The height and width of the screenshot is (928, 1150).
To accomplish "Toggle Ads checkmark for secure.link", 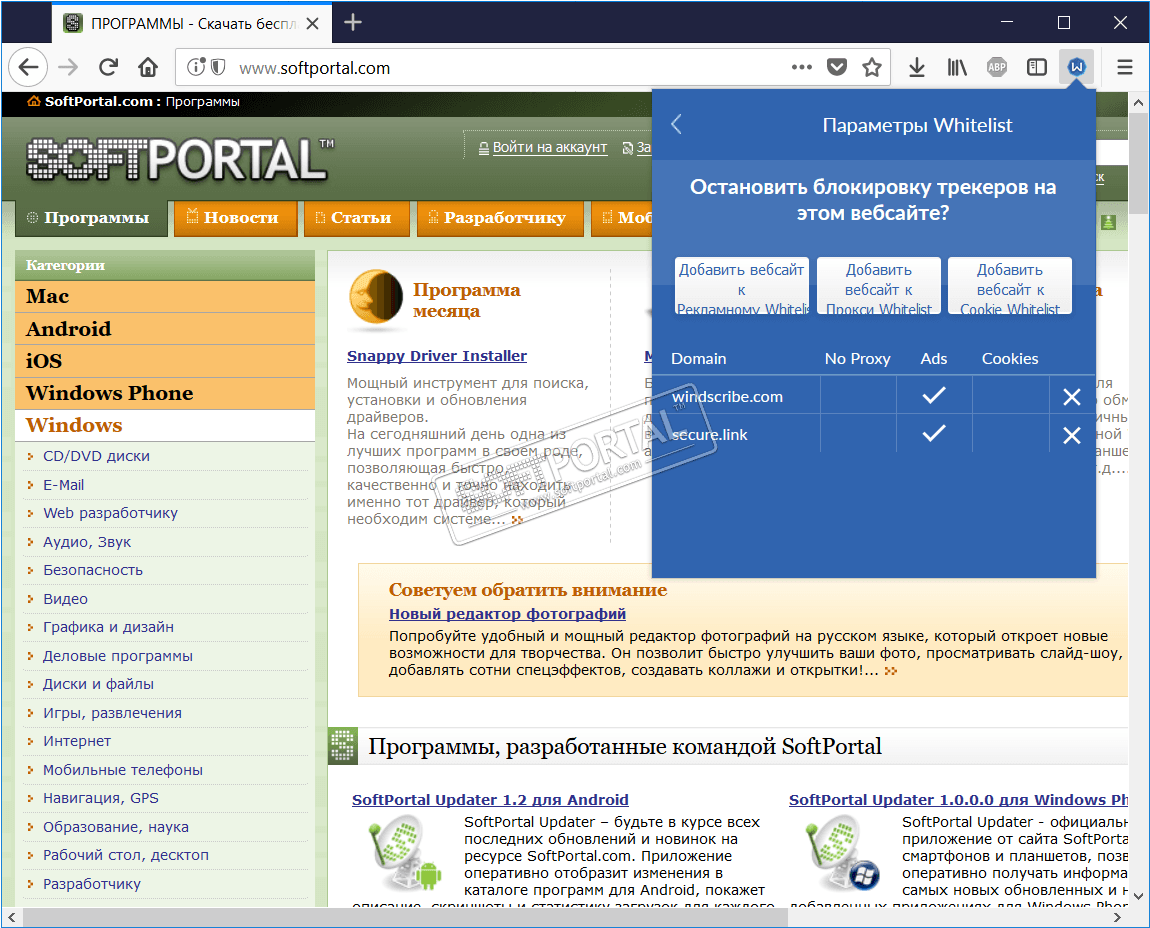I will [x=934, y=434].
